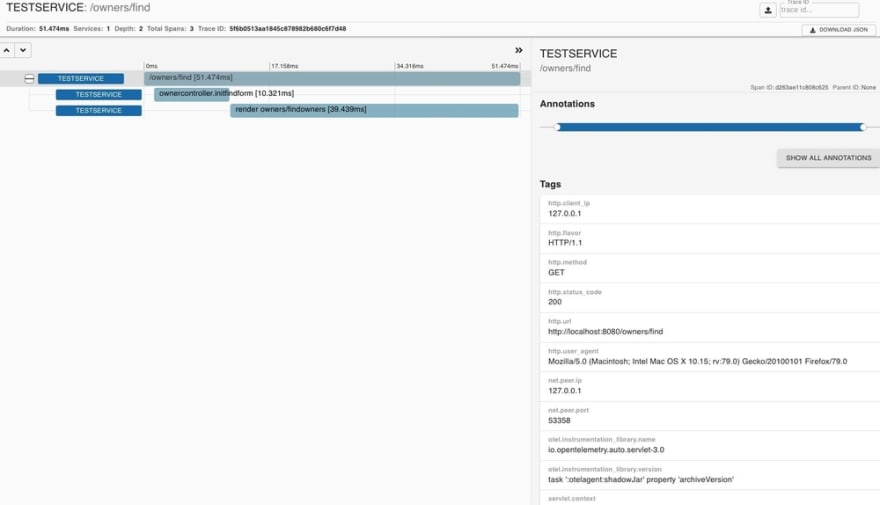This screenshot has width=880, height=505.
Task: Click the http.user_agent Mozilla value
Action: point(698,361)
